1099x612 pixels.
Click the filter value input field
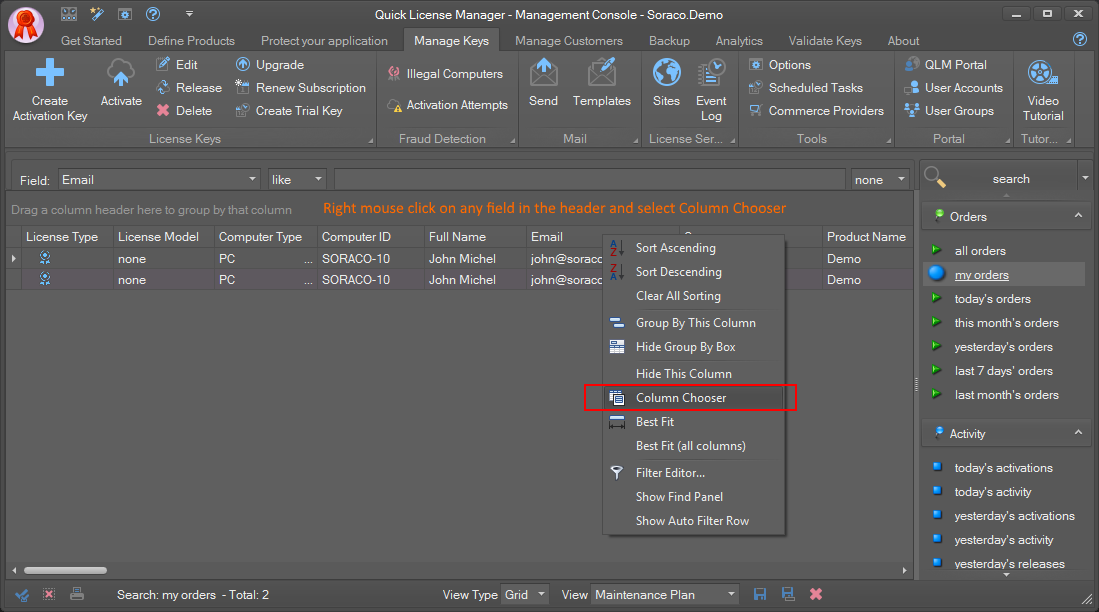point(589,179)
